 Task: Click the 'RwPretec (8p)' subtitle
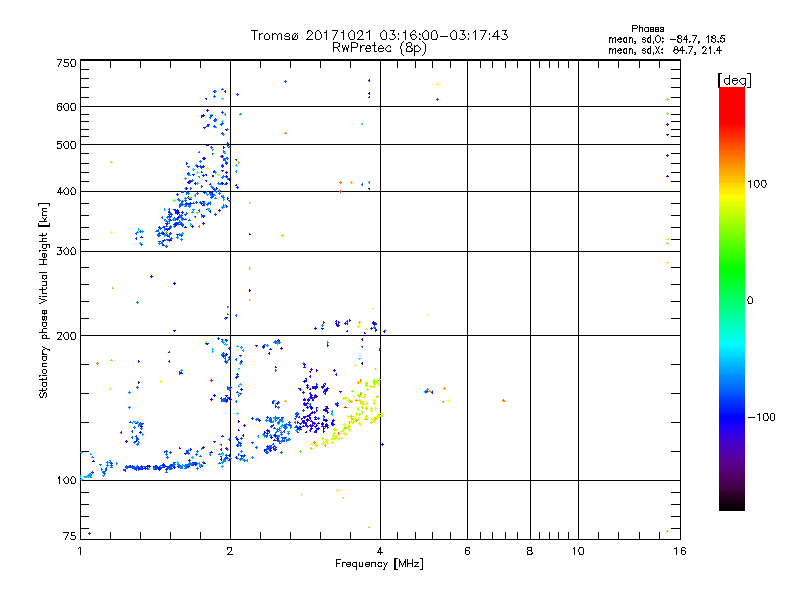coord(379,48)
